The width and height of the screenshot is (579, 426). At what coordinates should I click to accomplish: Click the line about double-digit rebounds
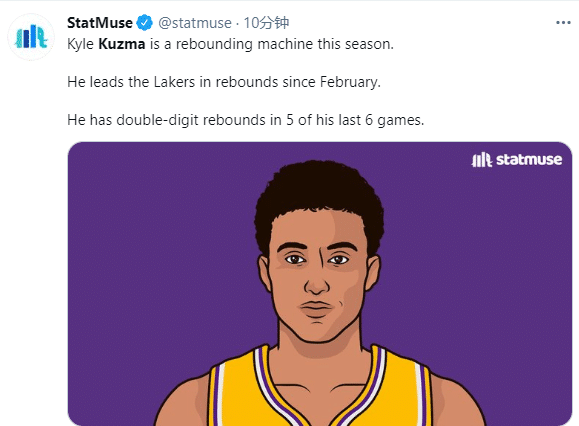[x=246, y=120]
